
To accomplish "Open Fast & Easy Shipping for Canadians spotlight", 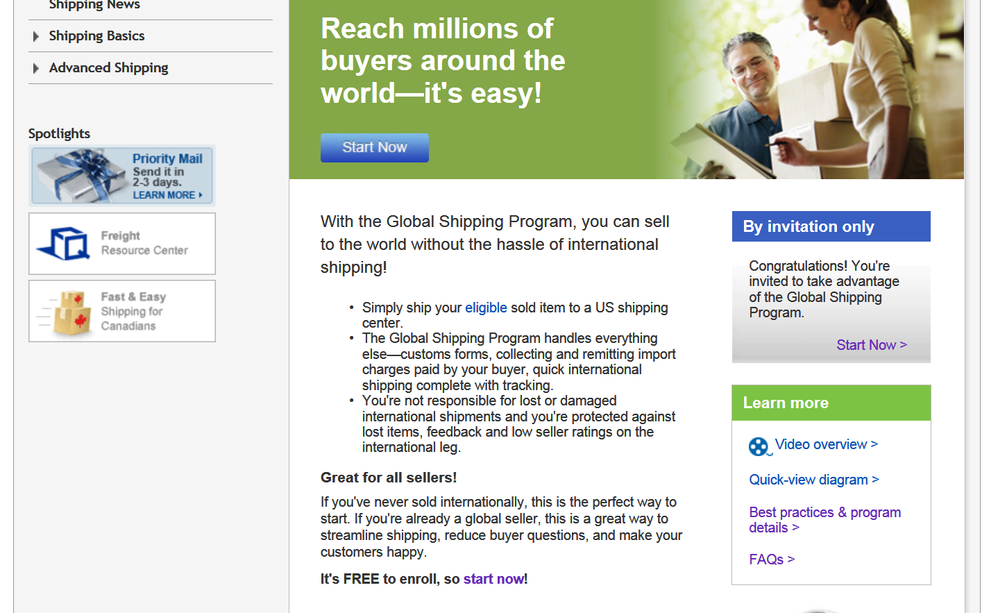I will tap(122, 311).
